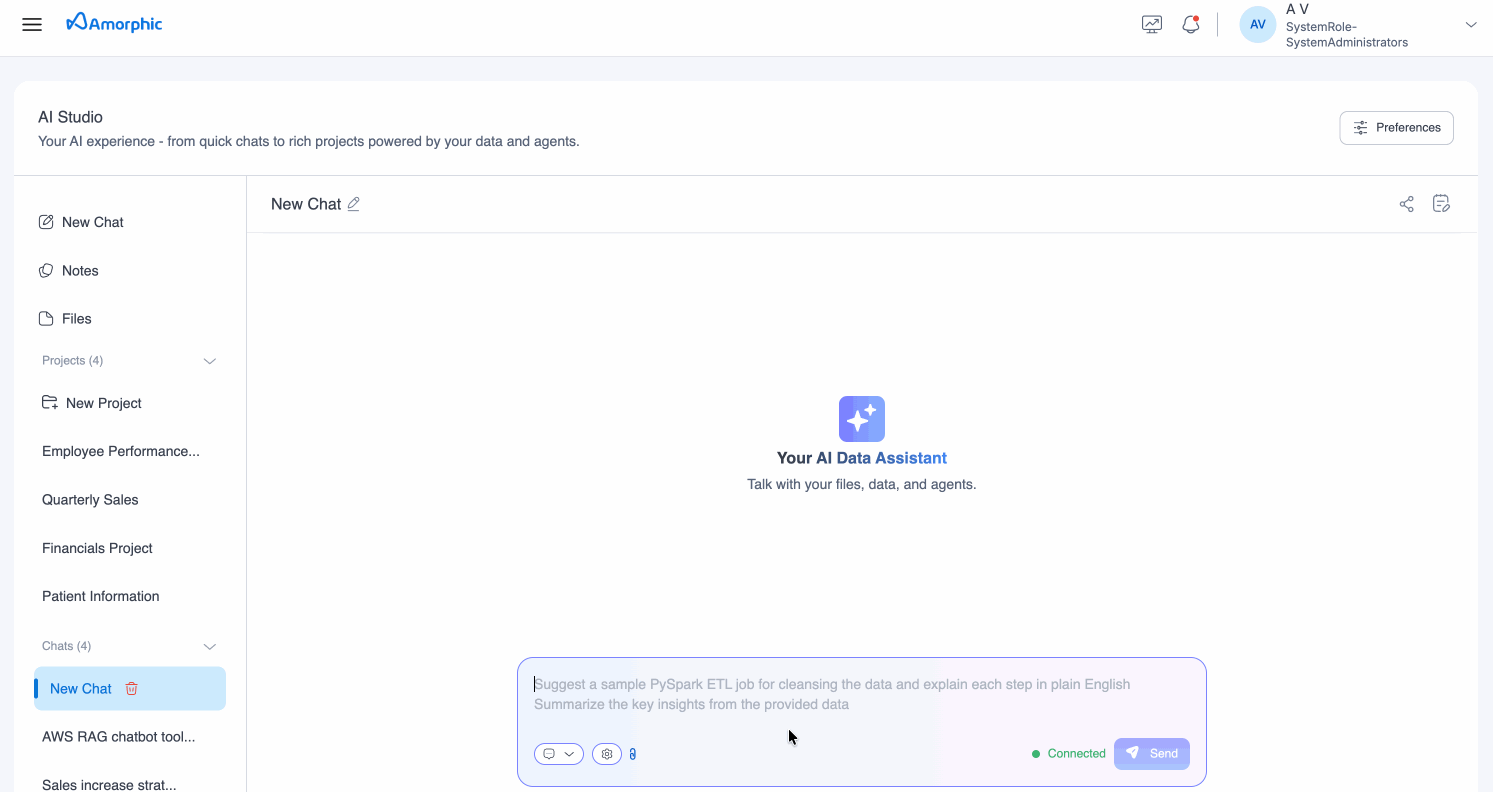Share the current chat conversation
The width and height of the screenshot is (1493, 792).
(x=1406, y=203)
